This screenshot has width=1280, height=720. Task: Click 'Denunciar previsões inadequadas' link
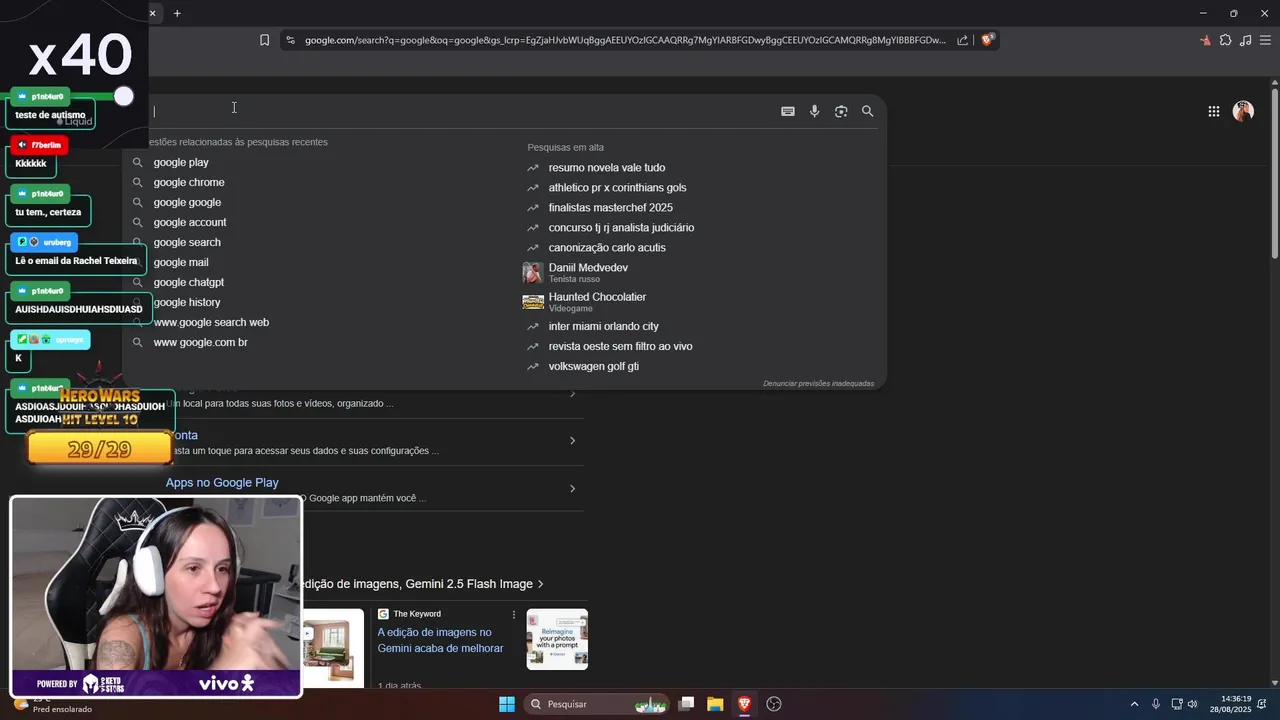(x=818, y=383)
